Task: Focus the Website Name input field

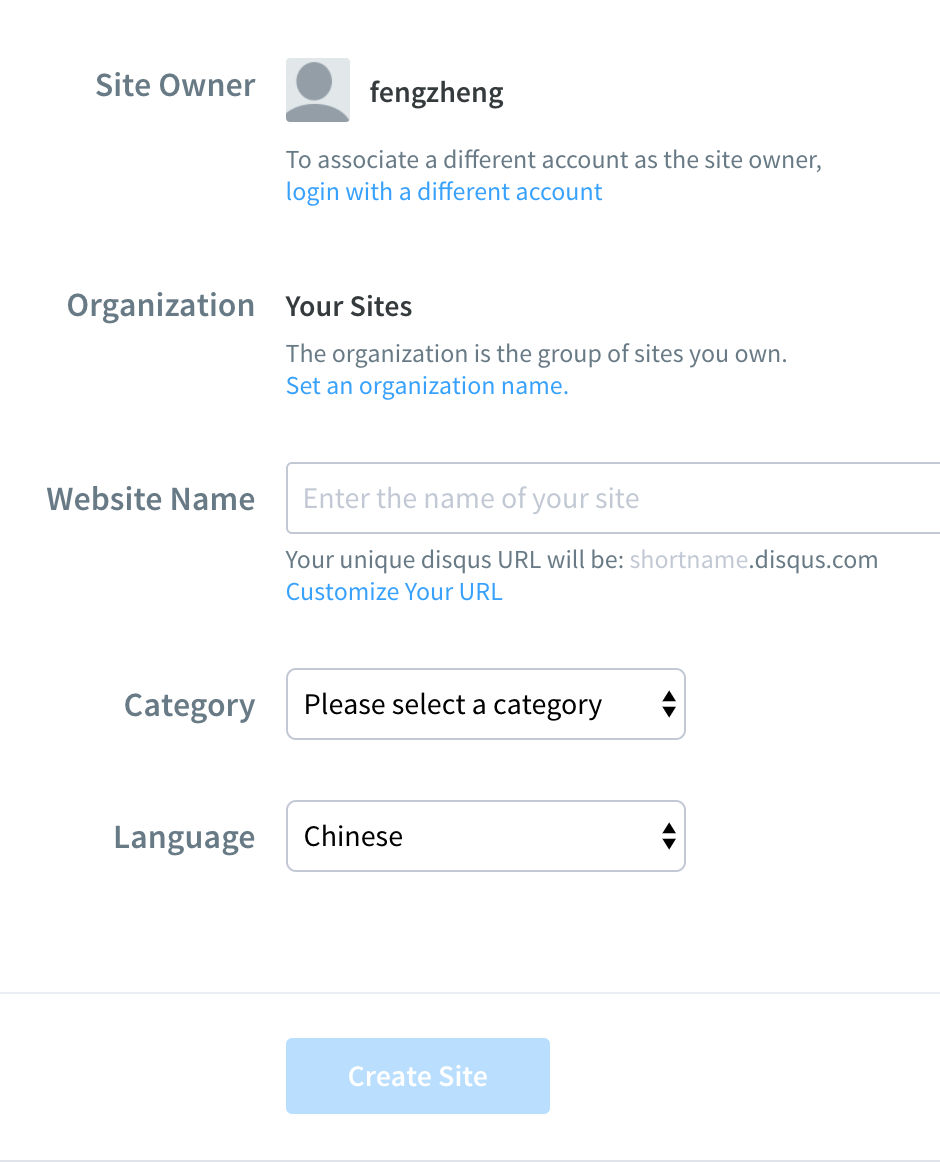Action: click(613, 498)
